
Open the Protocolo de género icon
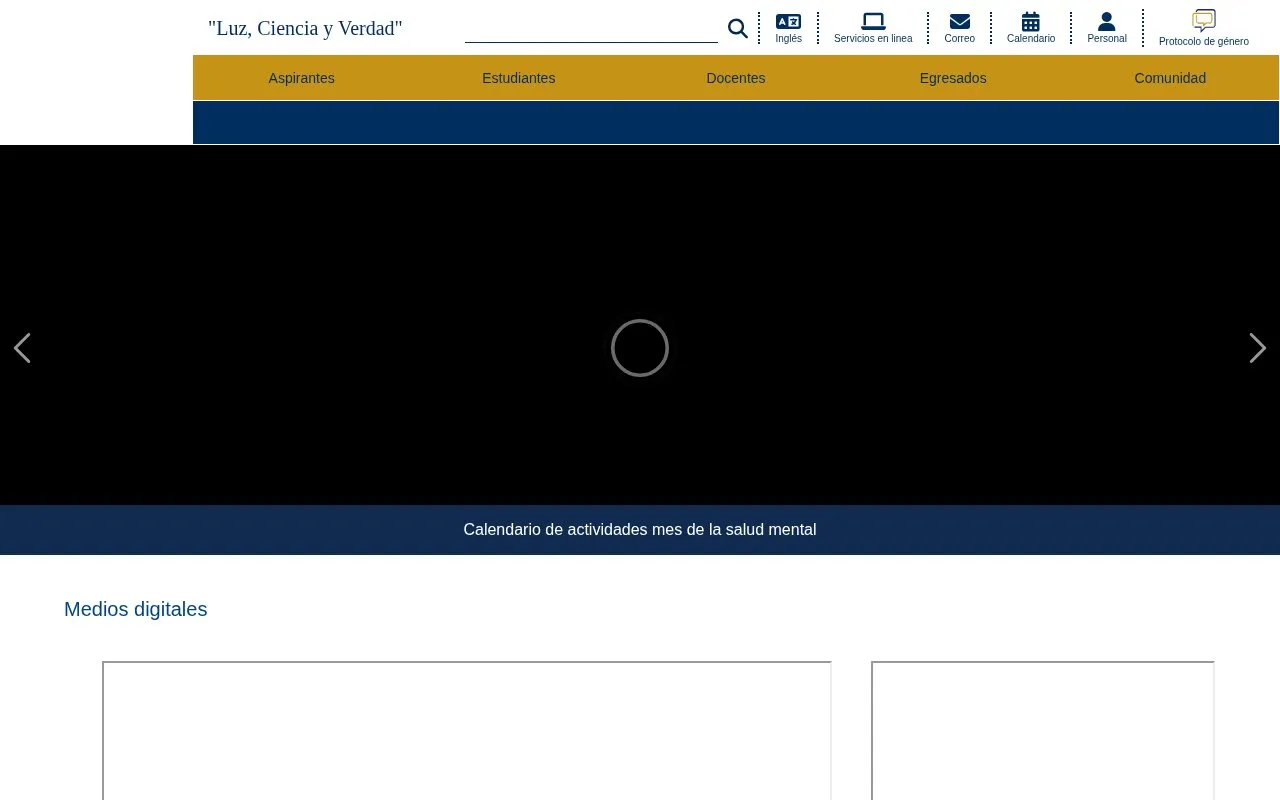[1204, 20]
